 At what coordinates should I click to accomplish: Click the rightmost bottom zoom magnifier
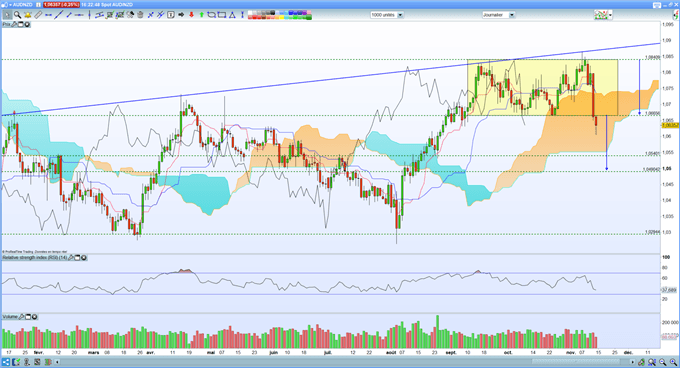click(673, 362)
